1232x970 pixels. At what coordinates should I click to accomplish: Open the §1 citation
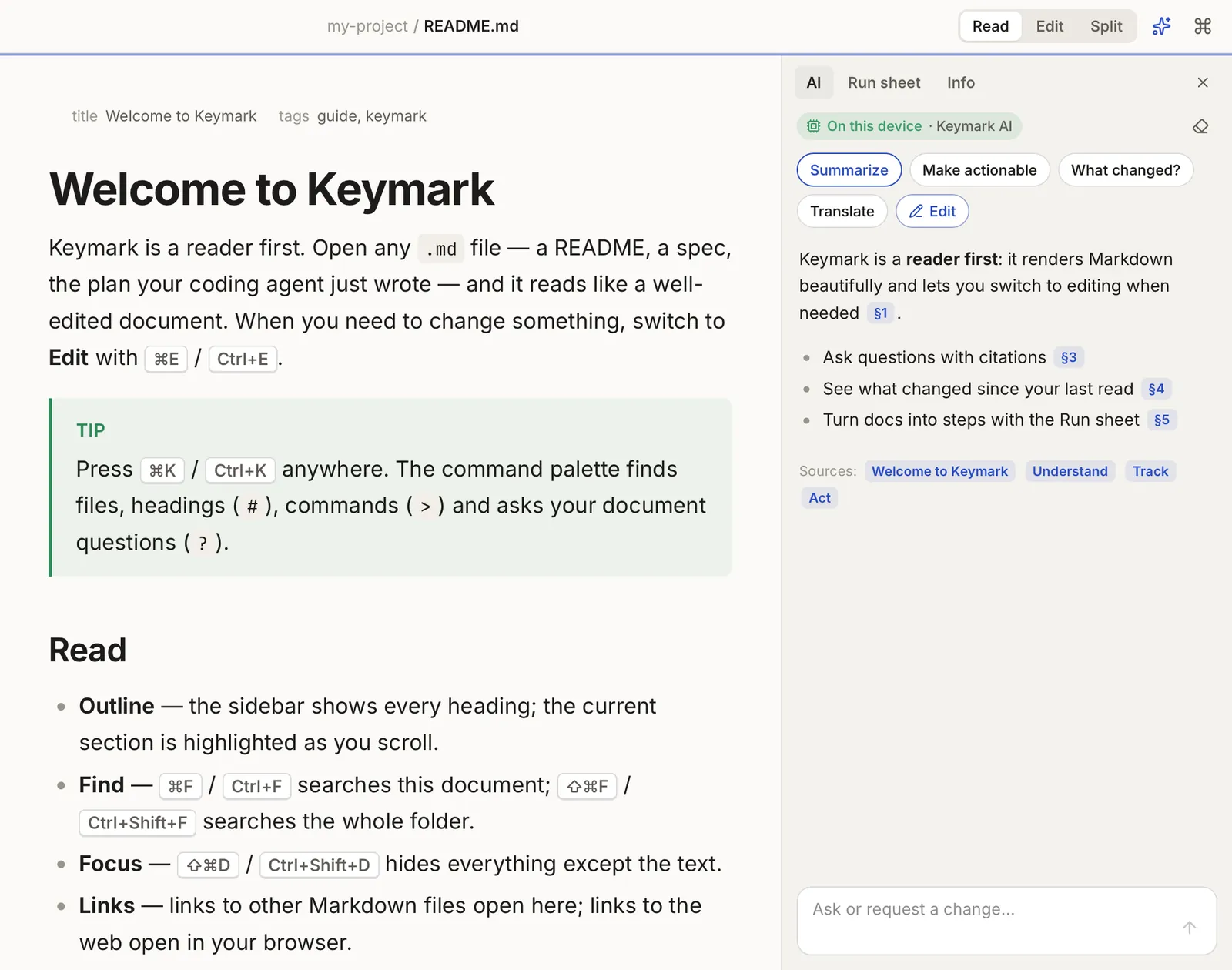(x=881, y=313)
